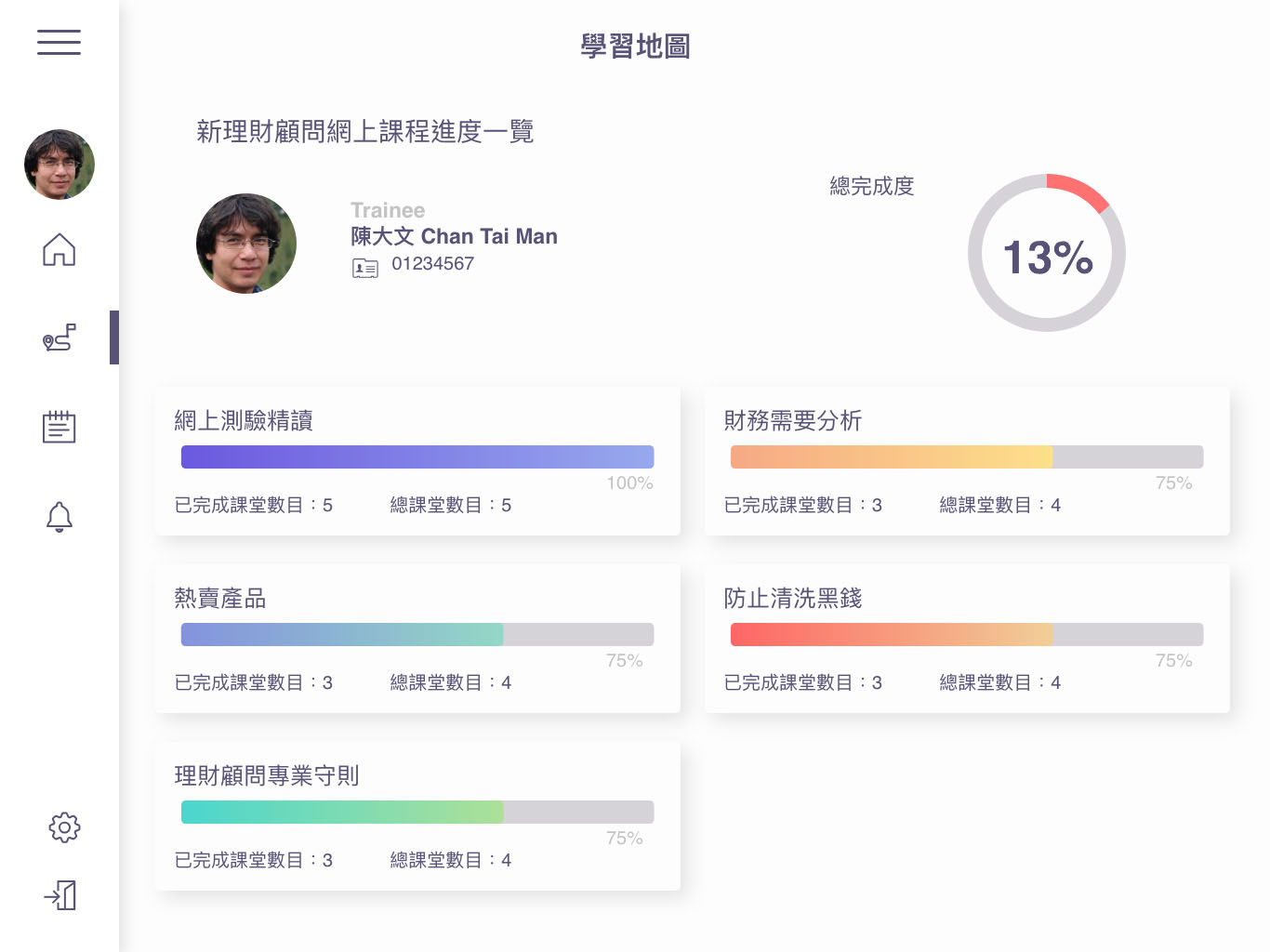The width and height of the screenshot is (1270, 952).
Task: Open the 理財顧問專業守則 course title
Action: [x=267, y=776]
